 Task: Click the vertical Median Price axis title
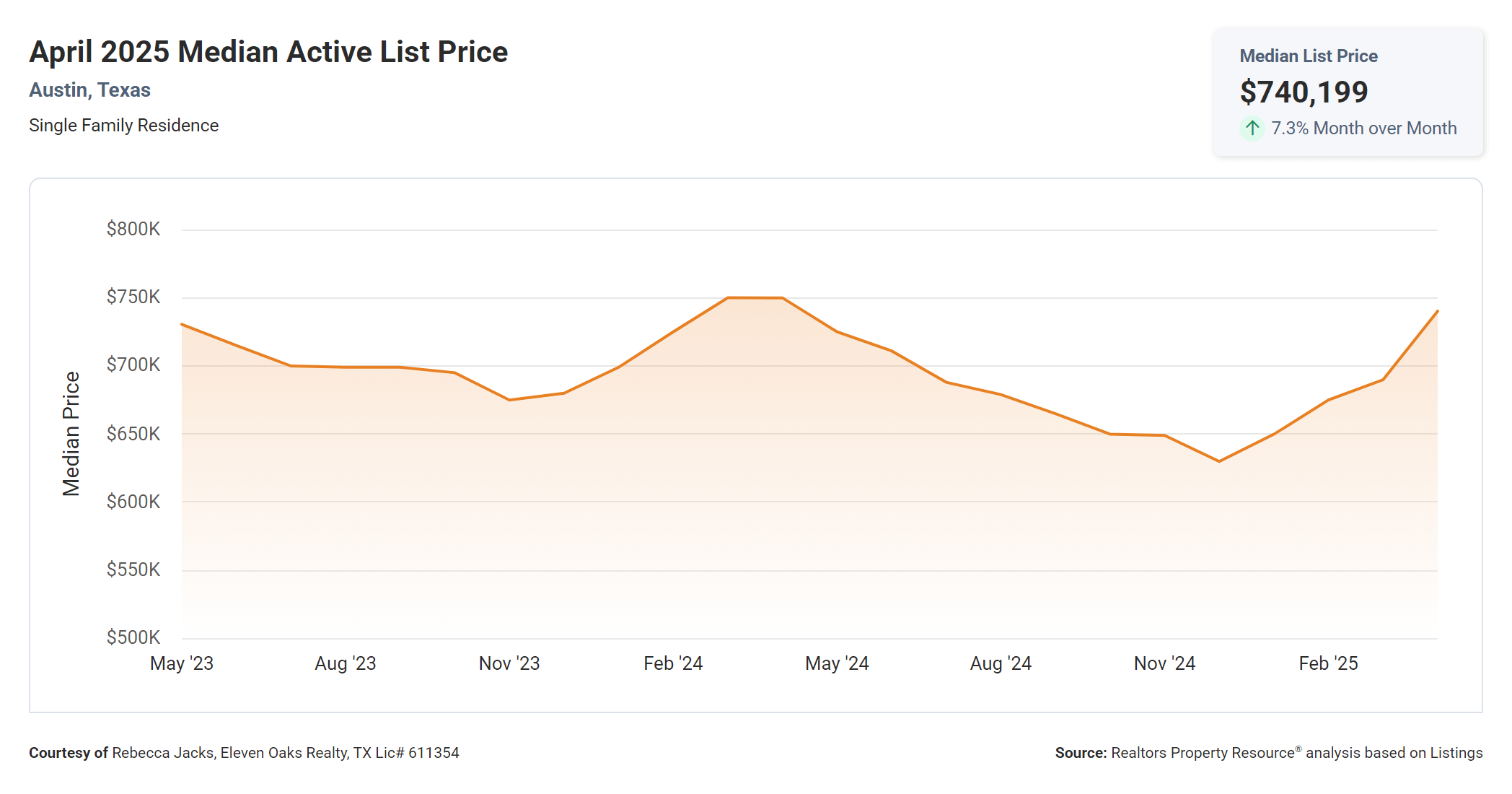(x=71, y=434)
